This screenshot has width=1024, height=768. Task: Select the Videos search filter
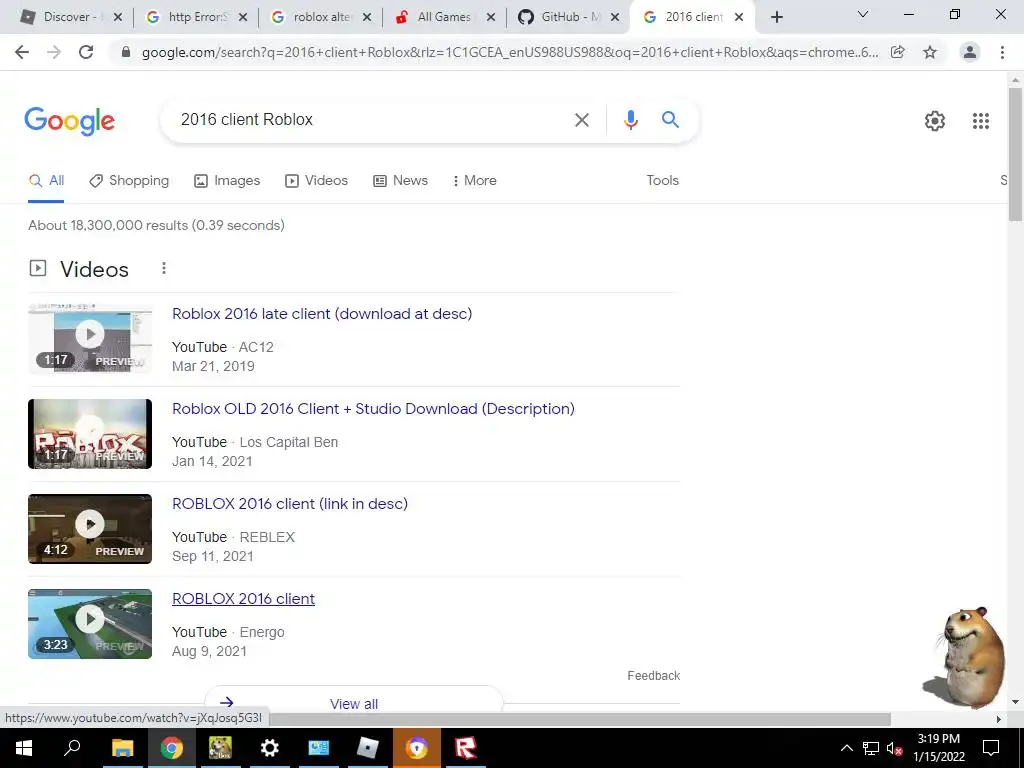tap(317, 181)
